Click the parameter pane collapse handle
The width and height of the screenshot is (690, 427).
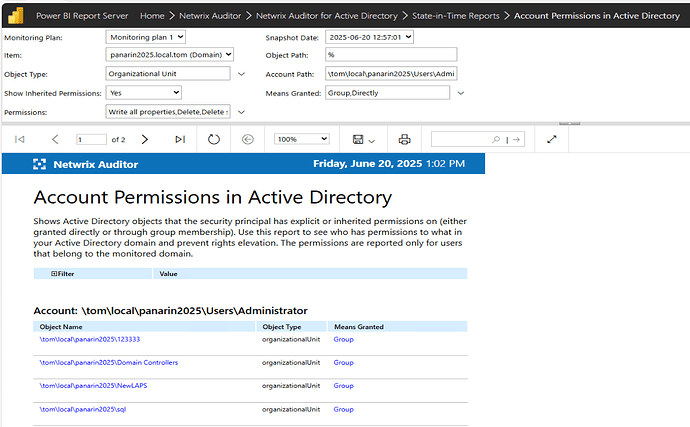[x=569, y=124]
